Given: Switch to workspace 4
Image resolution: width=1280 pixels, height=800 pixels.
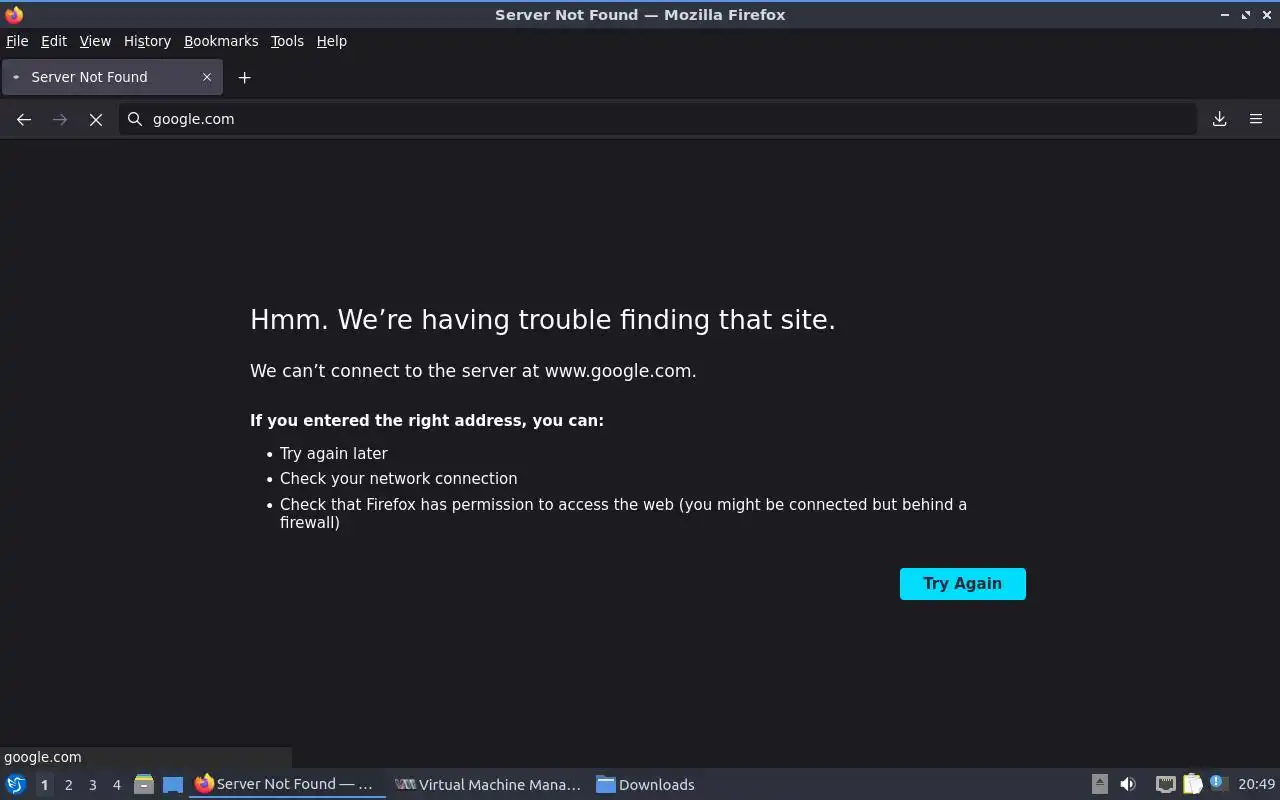Looking at the screenshot, I should pos(116,785).
